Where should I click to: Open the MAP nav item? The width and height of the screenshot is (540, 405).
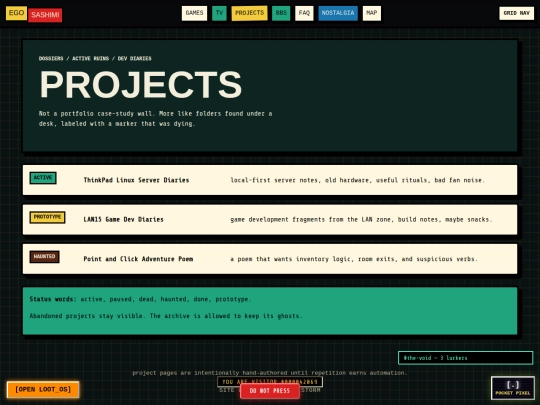tap(372, 13)
